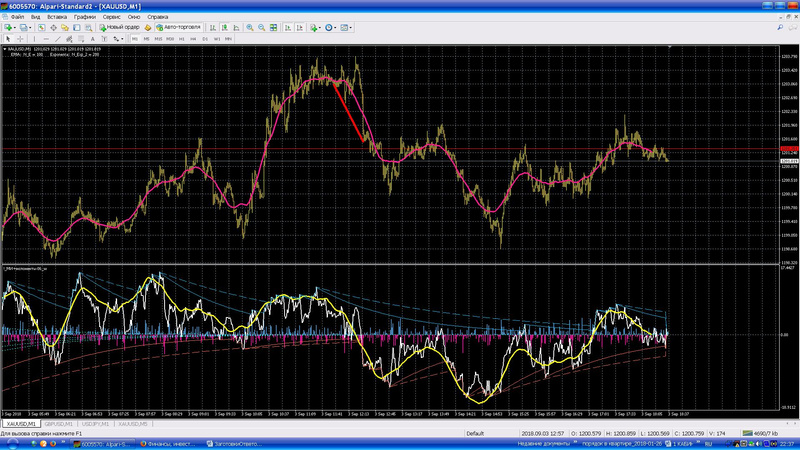Select the trendline drawing tool
The image size is (800, 450).
(56, 38)
